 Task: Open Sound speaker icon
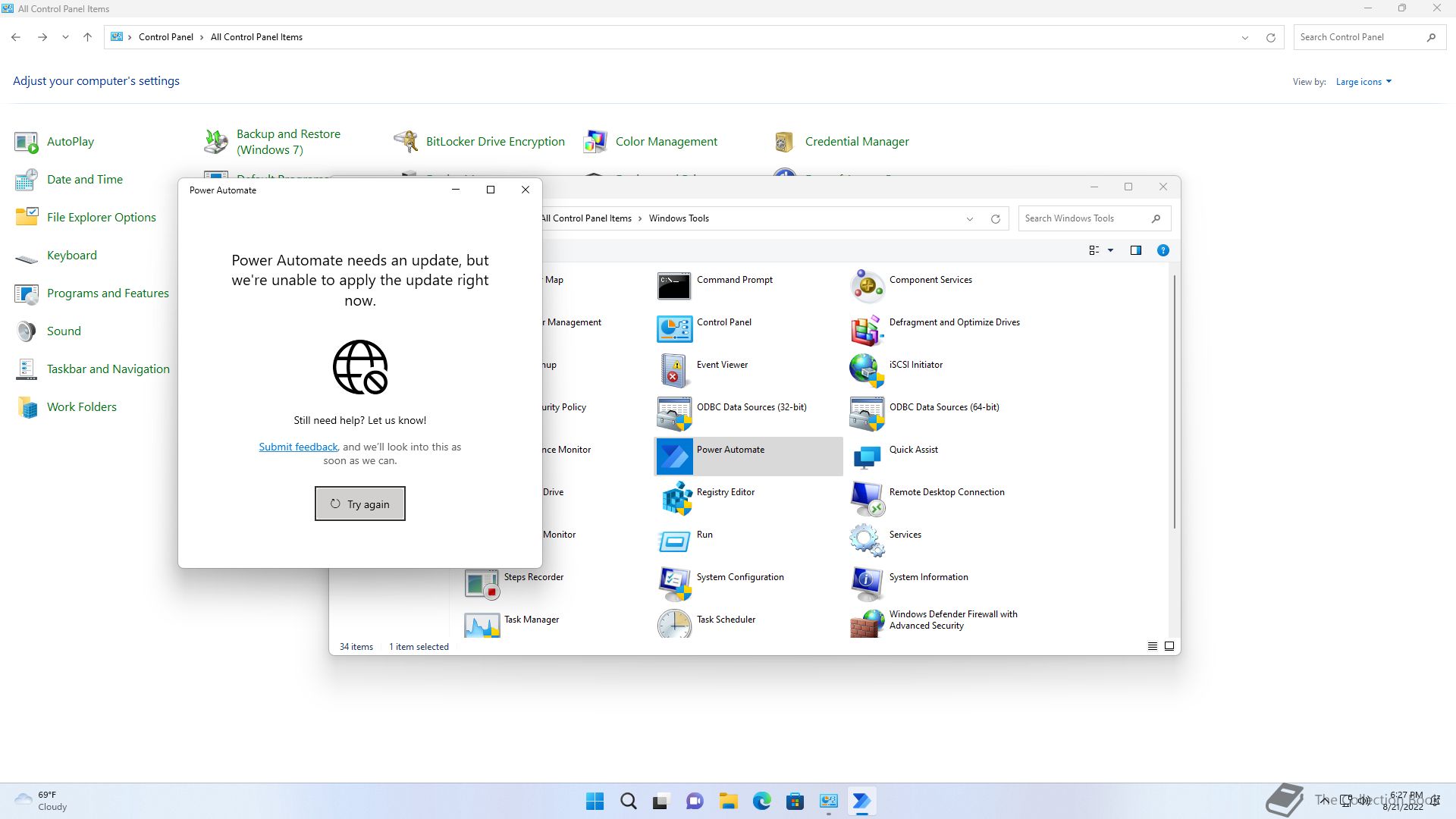27,331
